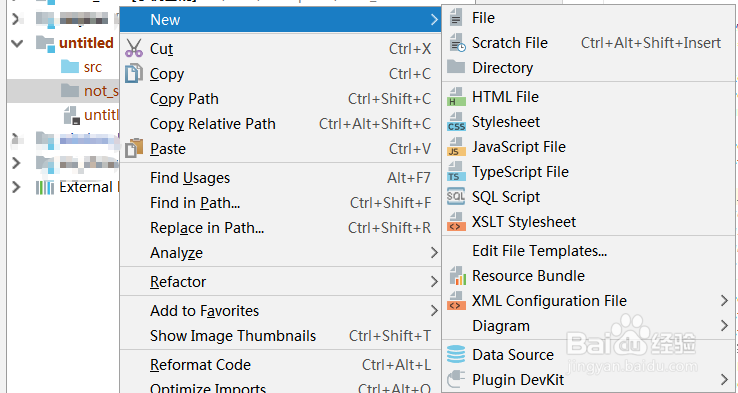The image size is (738, 393).
Task: Click the Data Source database icon
Action: click(x=456, y=354)
